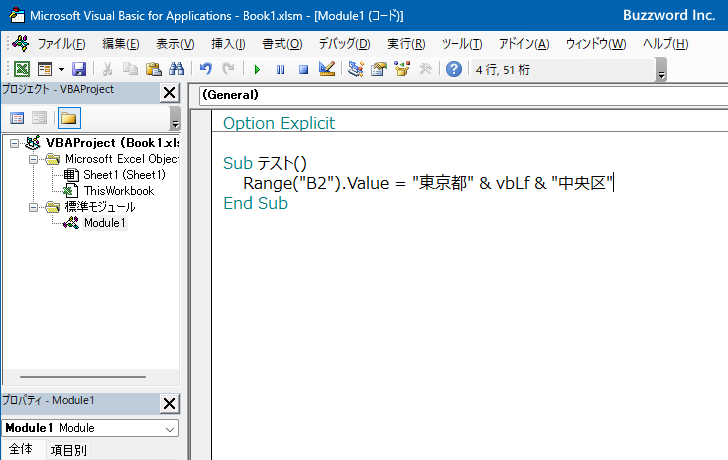Open the アドイン(A) menu
Viewport: 728px width, 460px height.
524,44
